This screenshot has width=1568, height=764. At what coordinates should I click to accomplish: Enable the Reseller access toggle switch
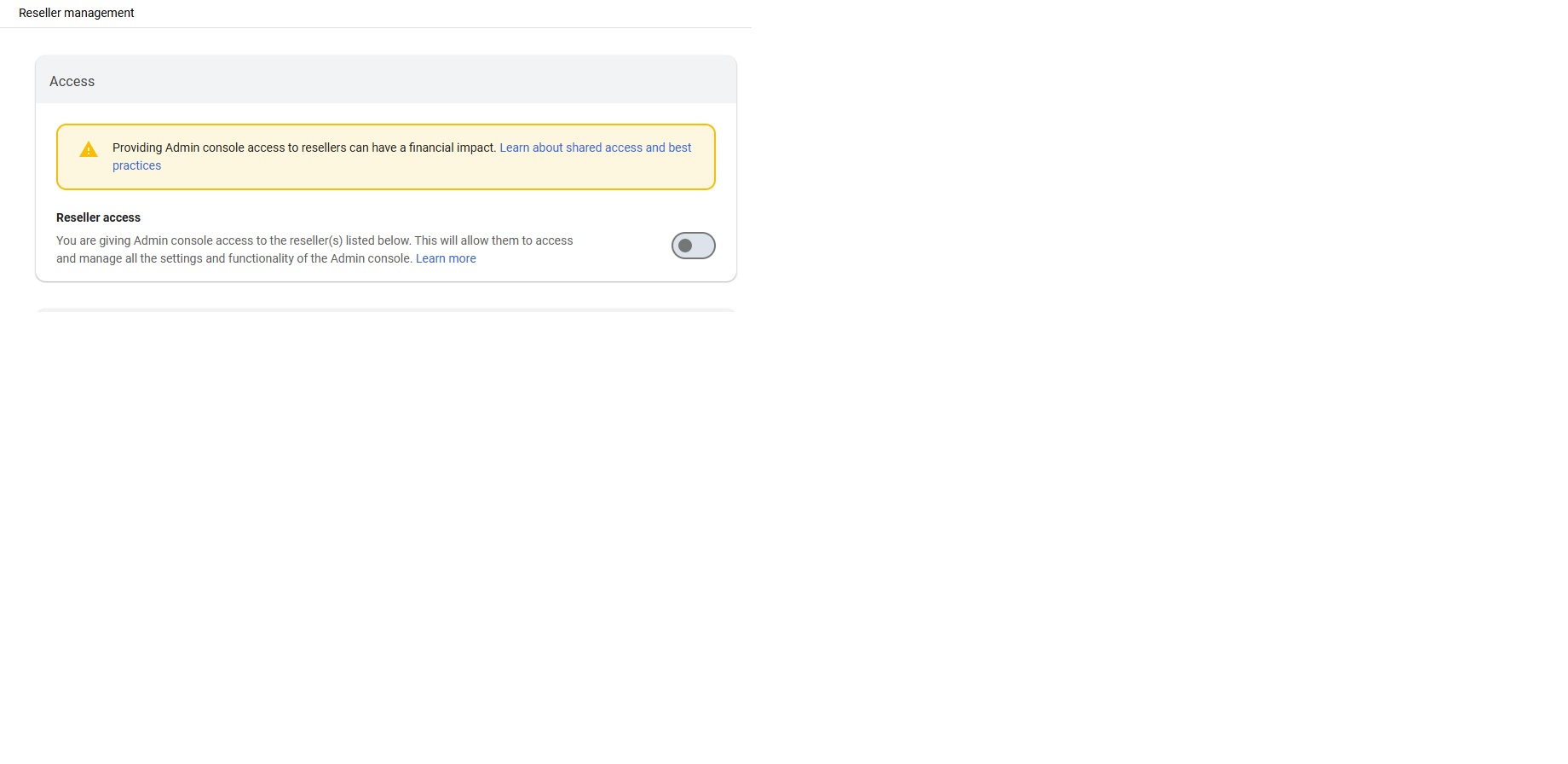[693, 246]
